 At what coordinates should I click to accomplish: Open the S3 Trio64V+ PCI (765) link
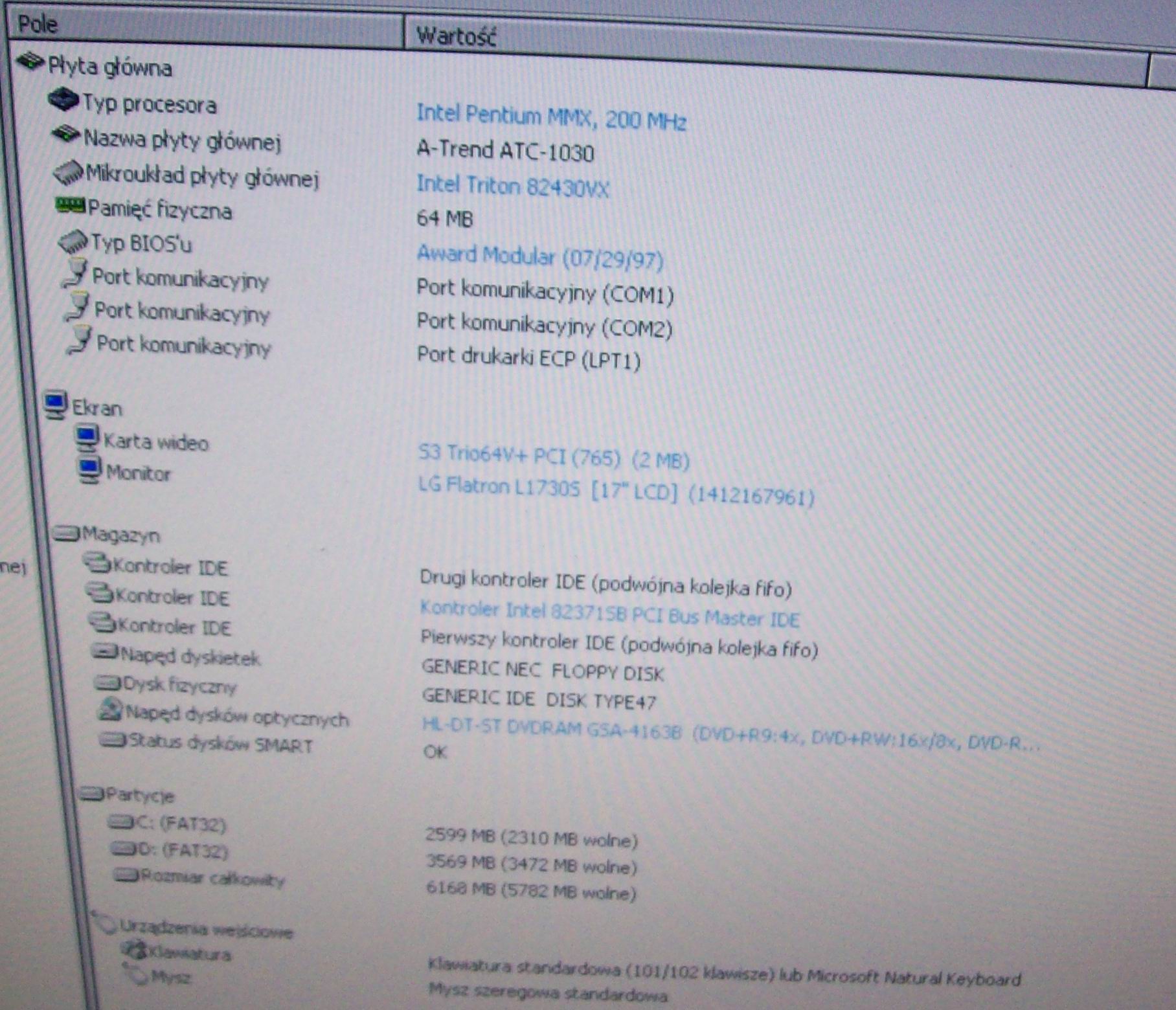[554, 456]
